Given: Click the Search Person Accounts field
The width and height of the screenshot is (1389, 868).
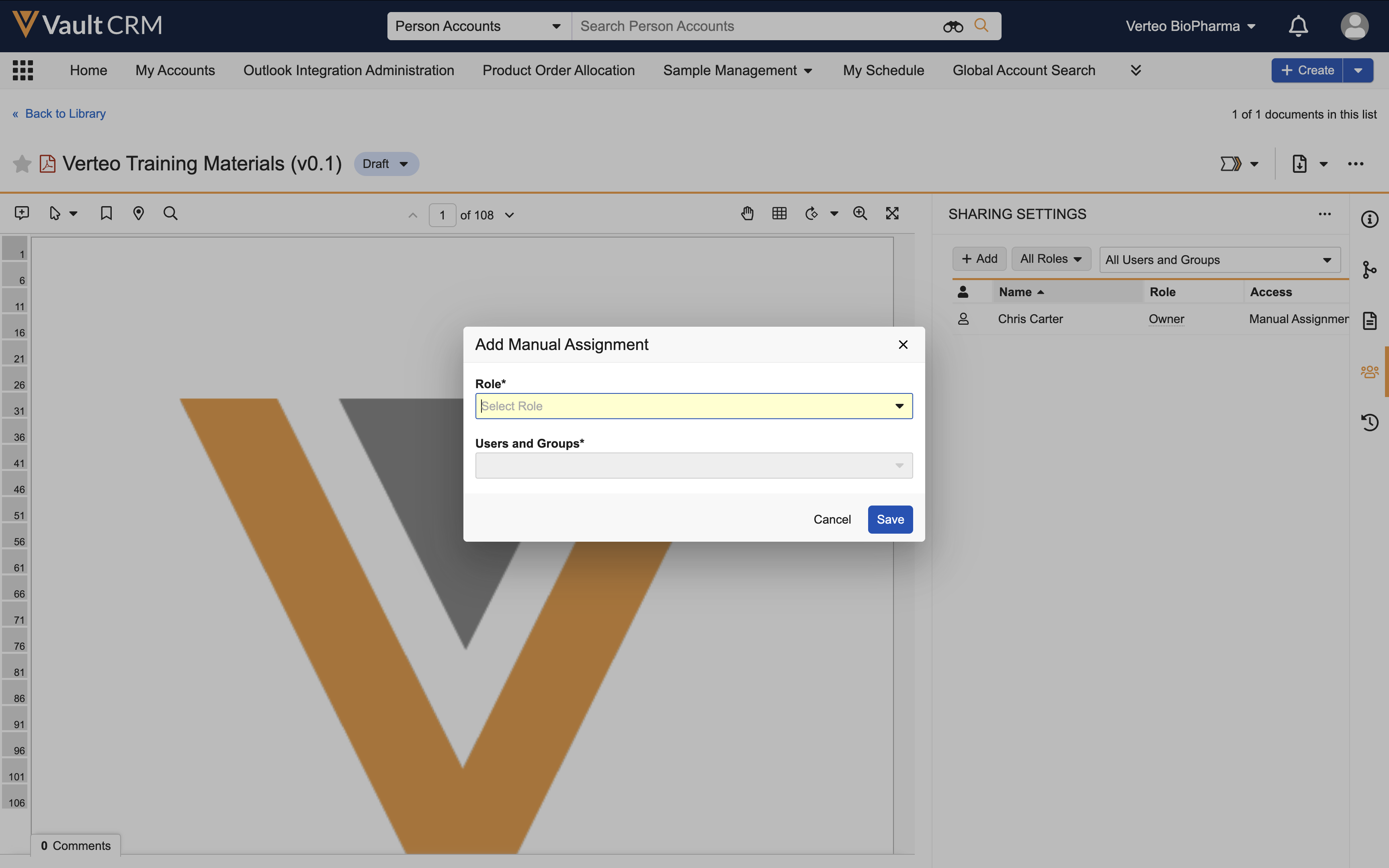Looking at the screenshot, I should pyautogui.click(x=758, y=27).
